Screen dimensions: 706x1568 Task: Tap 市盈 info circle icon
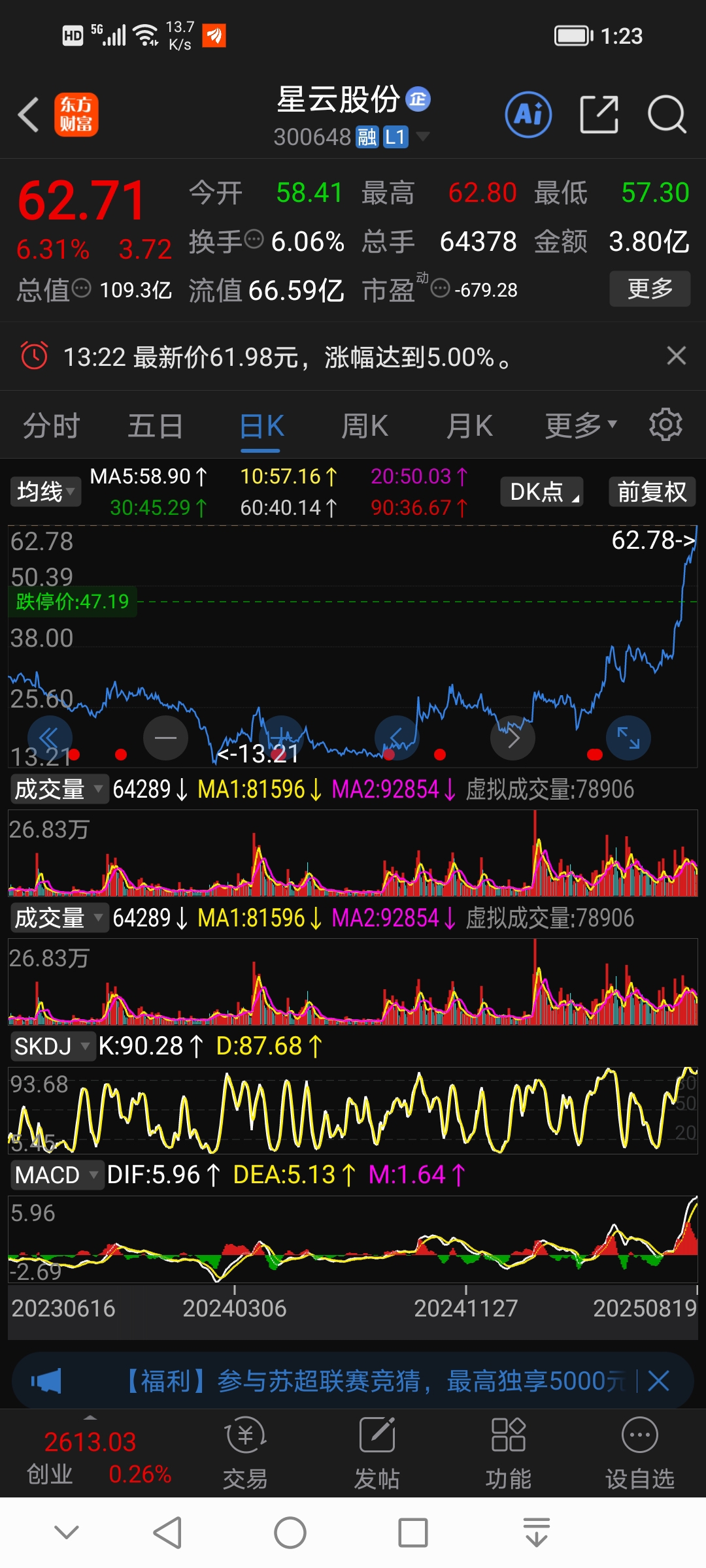tap(441, 287)
